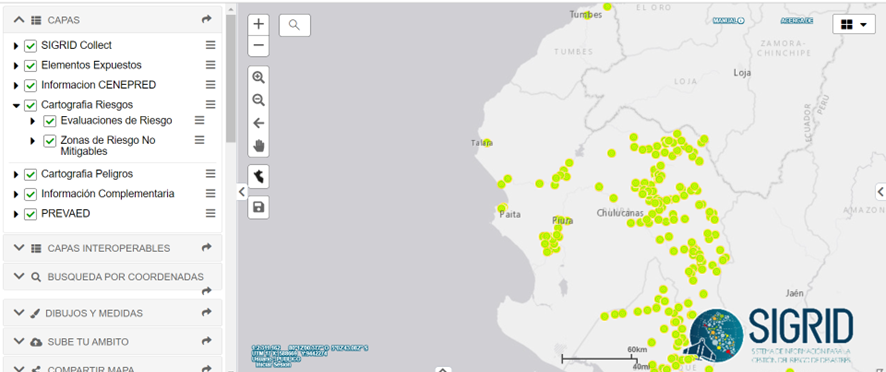Uncheck Información Complementaria layer
886x372 pixels.
(x=31, y=194)
